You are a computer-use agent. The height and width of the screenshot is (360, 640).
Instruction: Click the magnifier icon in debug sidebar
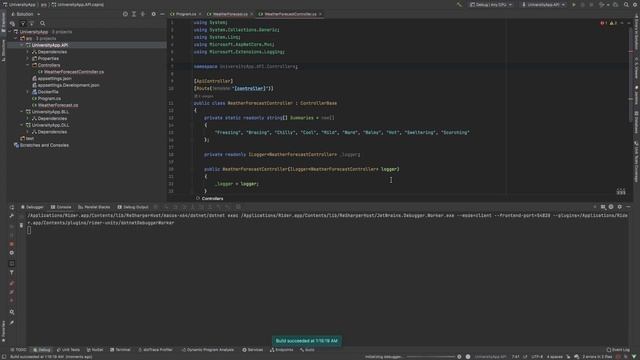11,312
